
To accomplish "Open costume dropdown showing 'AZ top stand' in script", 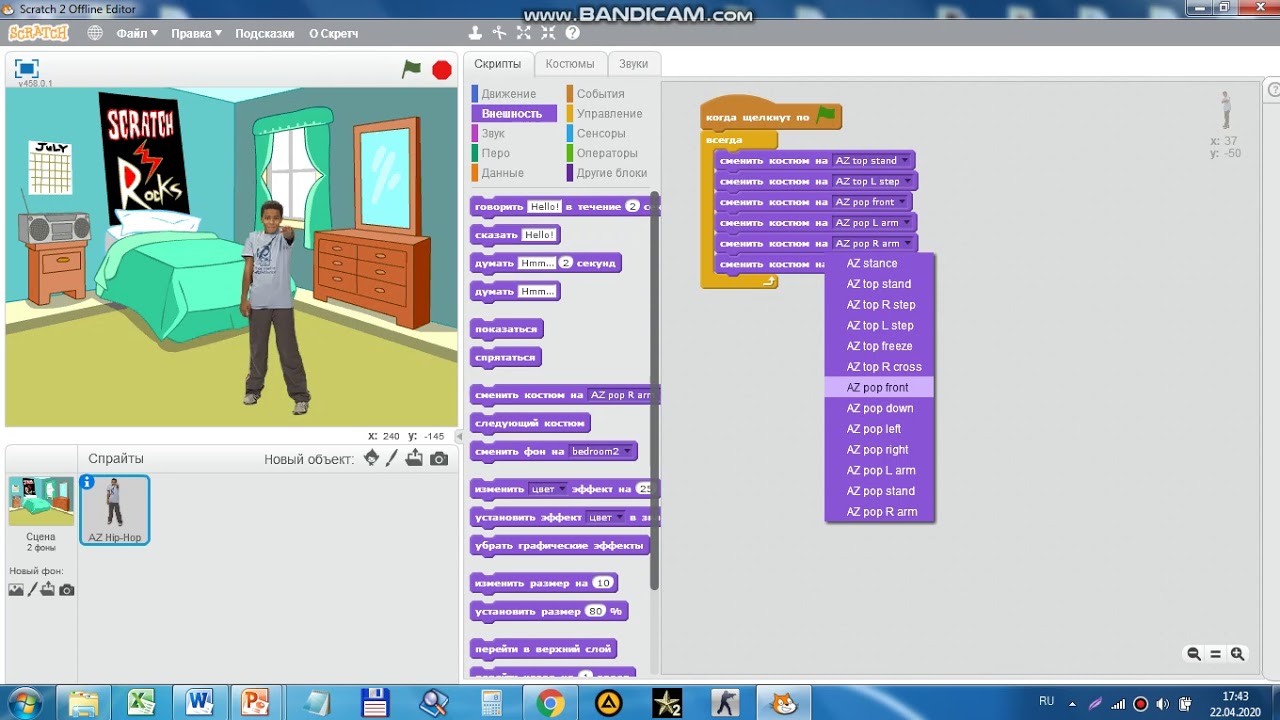I will tap(872, 161).
